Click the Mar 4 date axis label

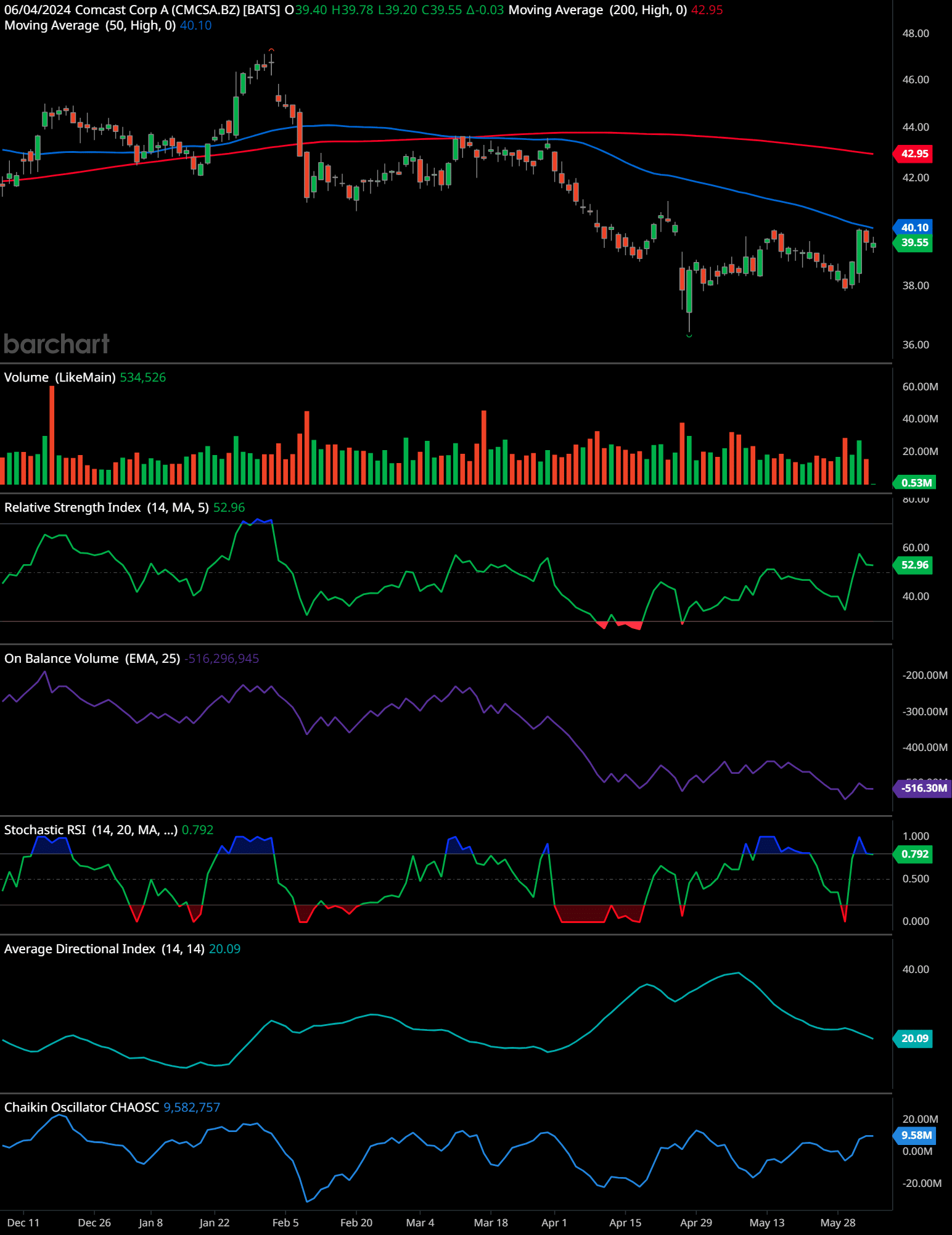(x=421, y=1223)
